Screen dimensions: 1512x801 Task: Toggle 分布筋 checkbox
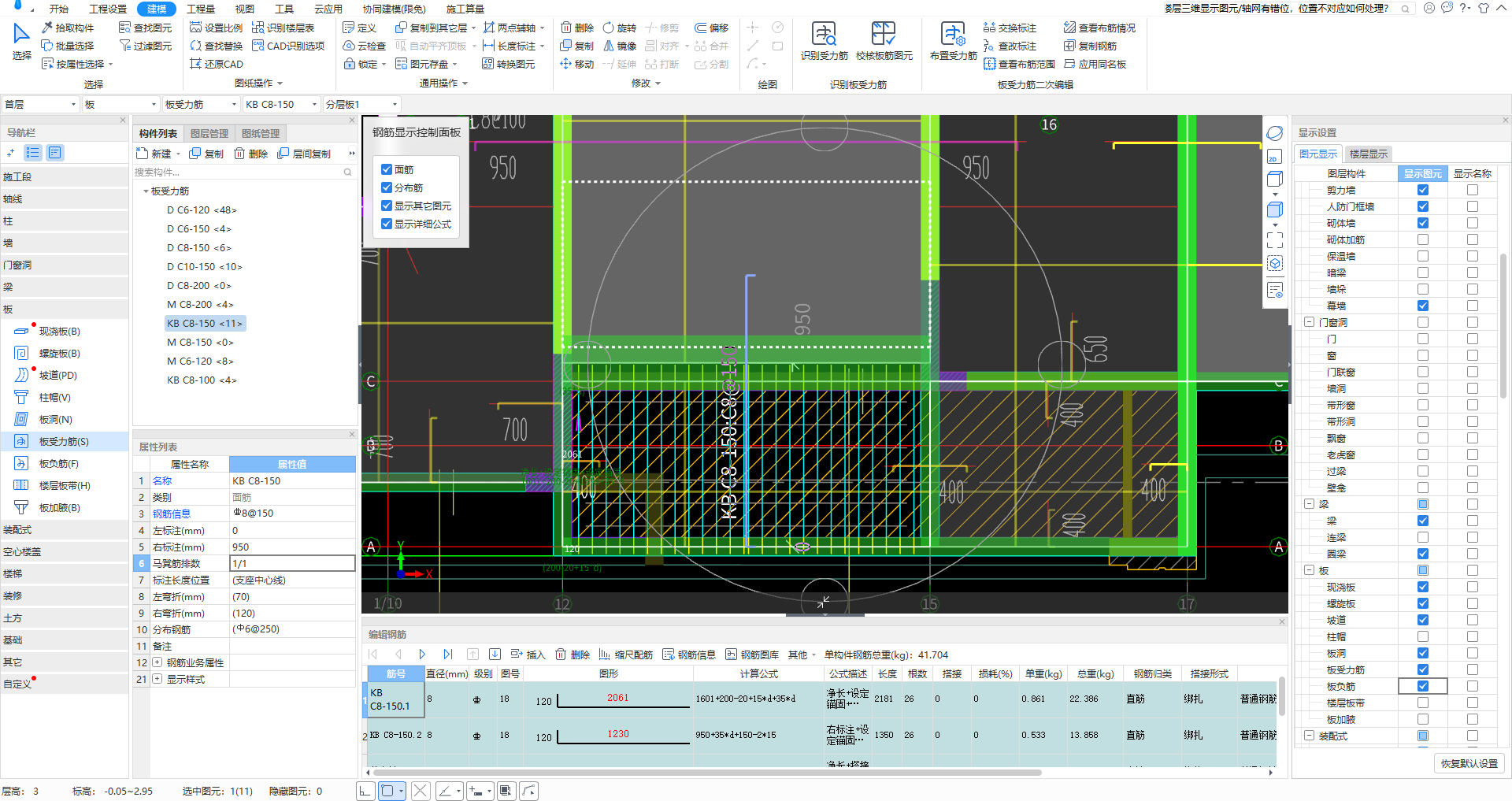387,187
